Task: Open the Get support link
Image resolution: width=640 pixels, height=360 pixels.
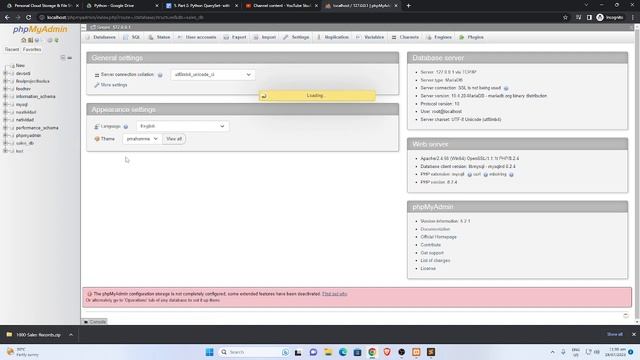Action: coord(432,253)
